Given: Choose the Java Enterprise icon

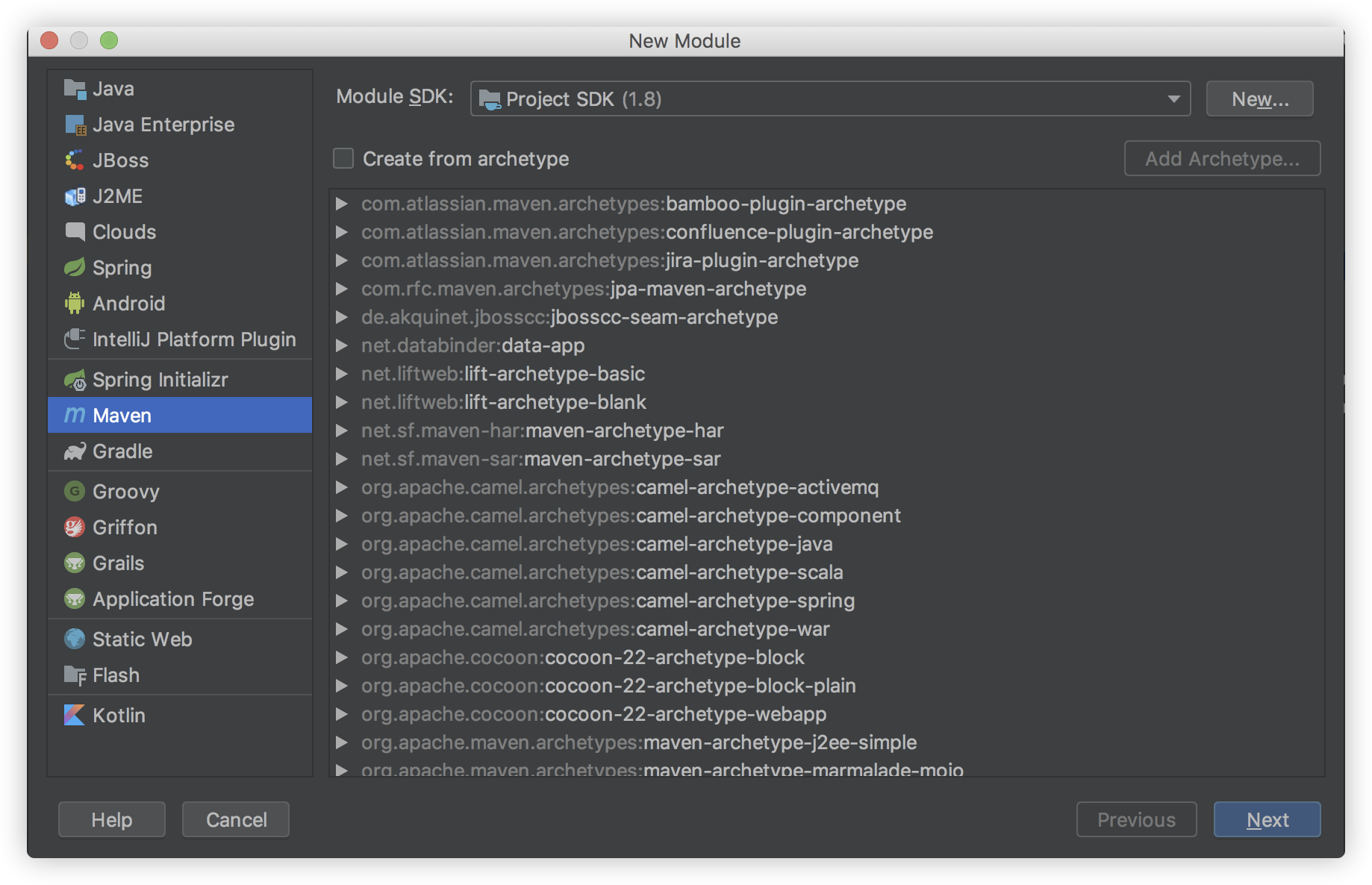Looking at the screenshot, I should [x=75, y=125].
